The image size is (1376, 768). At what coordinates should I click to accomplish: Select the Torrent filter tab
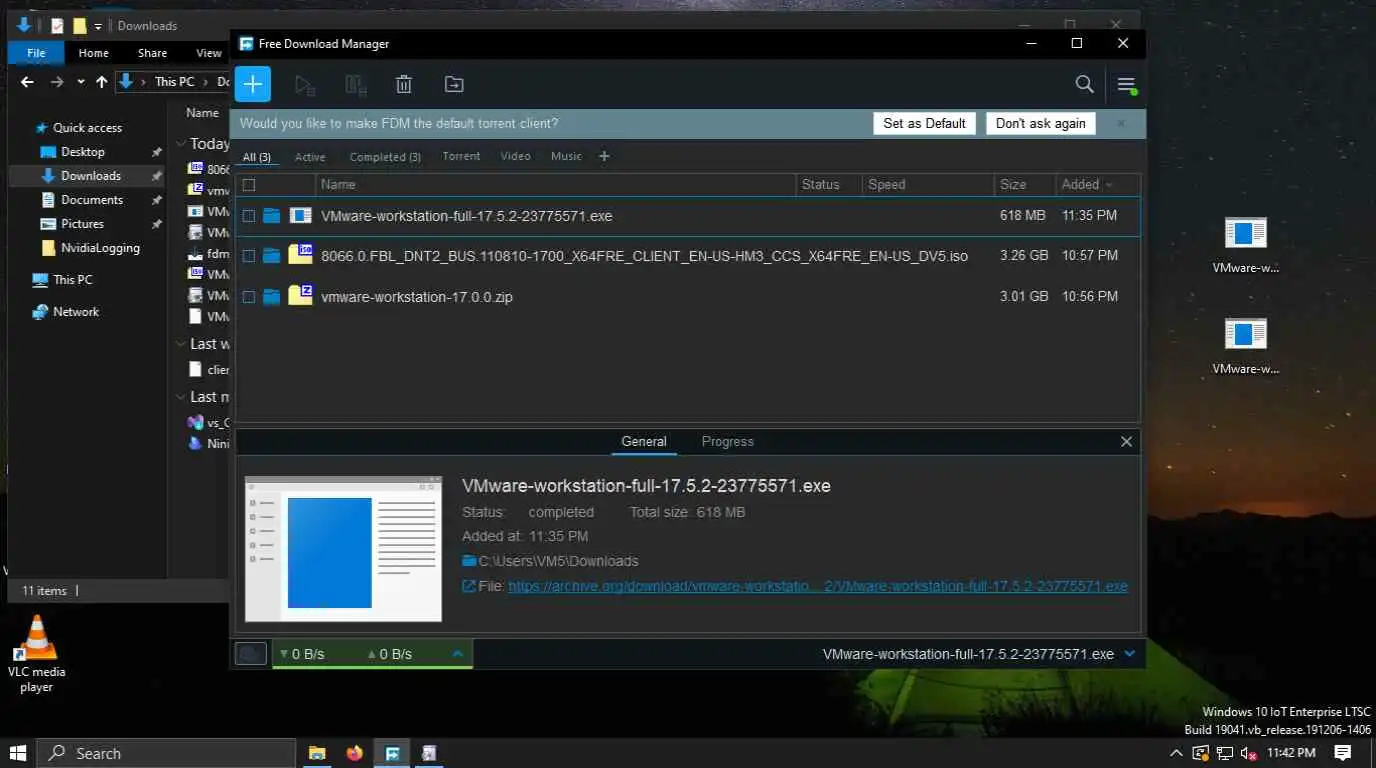pyautogui.click(x=461, y=156)
